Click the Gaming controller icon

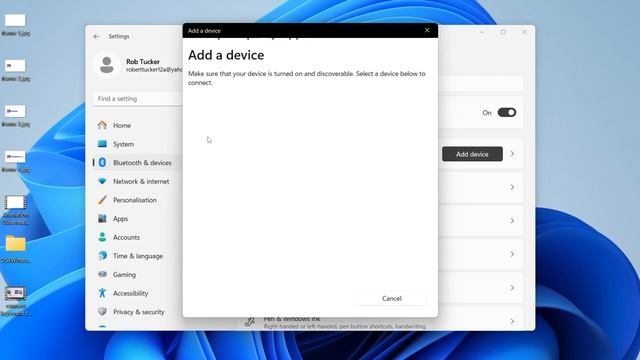(x=102, y=274)
